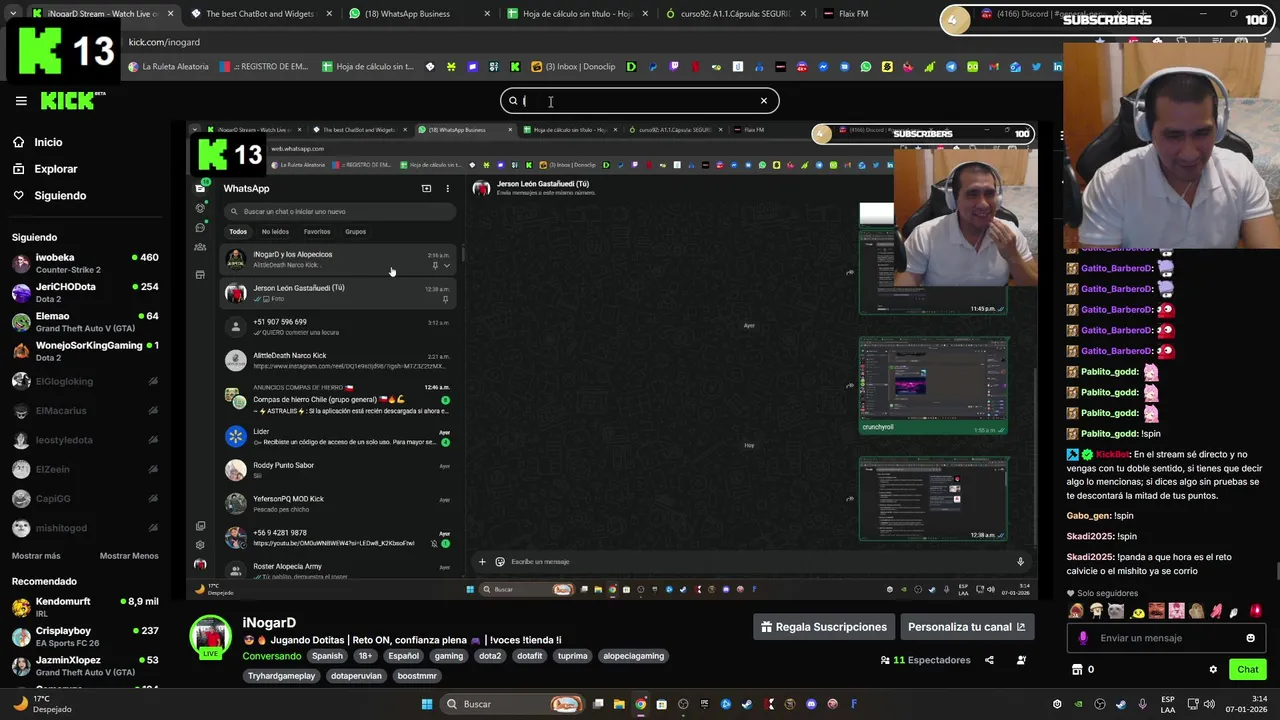Open the Kick hamburger menu
The height and width of the screenshot is (720, 1280).
click(x=21, y=101)
